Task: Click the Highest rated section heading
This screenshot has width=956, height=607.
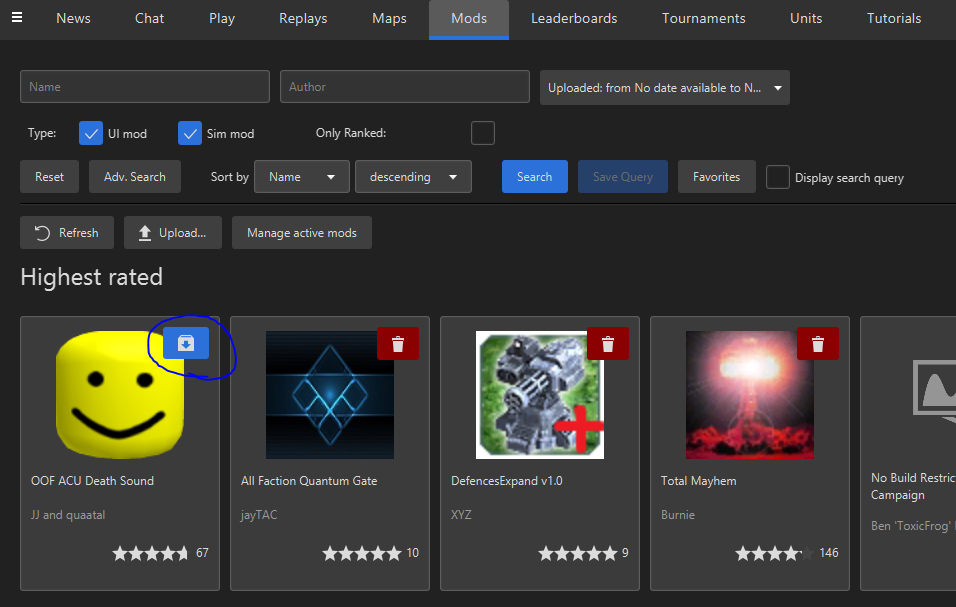Action: point(91,277)
